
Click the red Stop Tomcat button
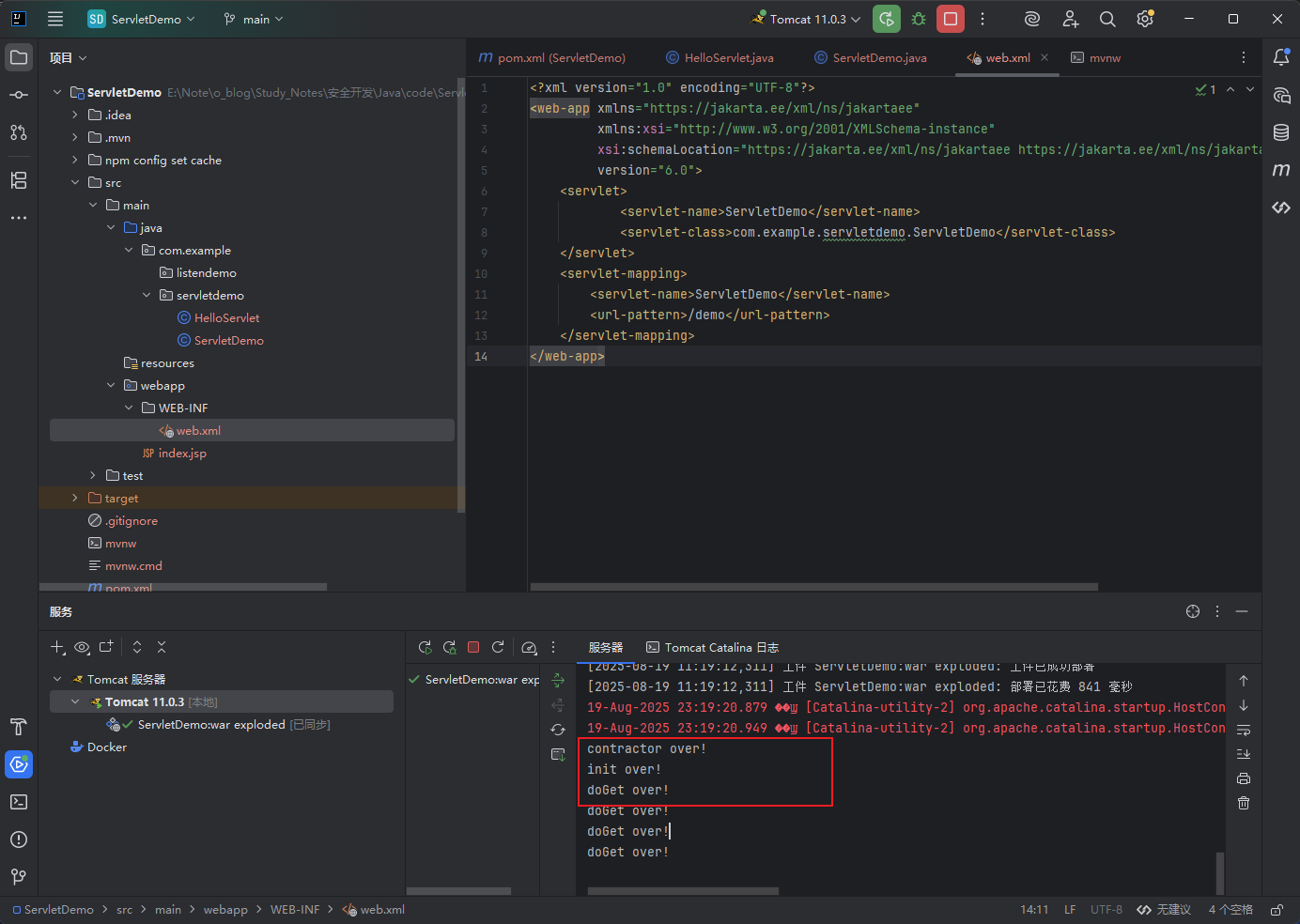[x=951, y=19]
